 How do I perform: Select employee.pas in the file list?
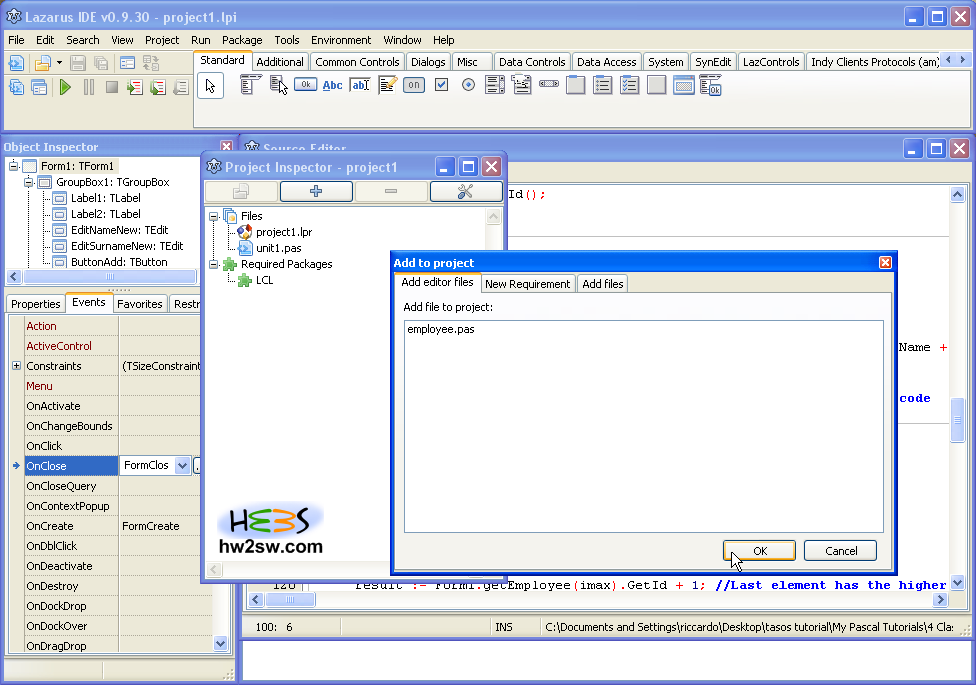(441, 329)
